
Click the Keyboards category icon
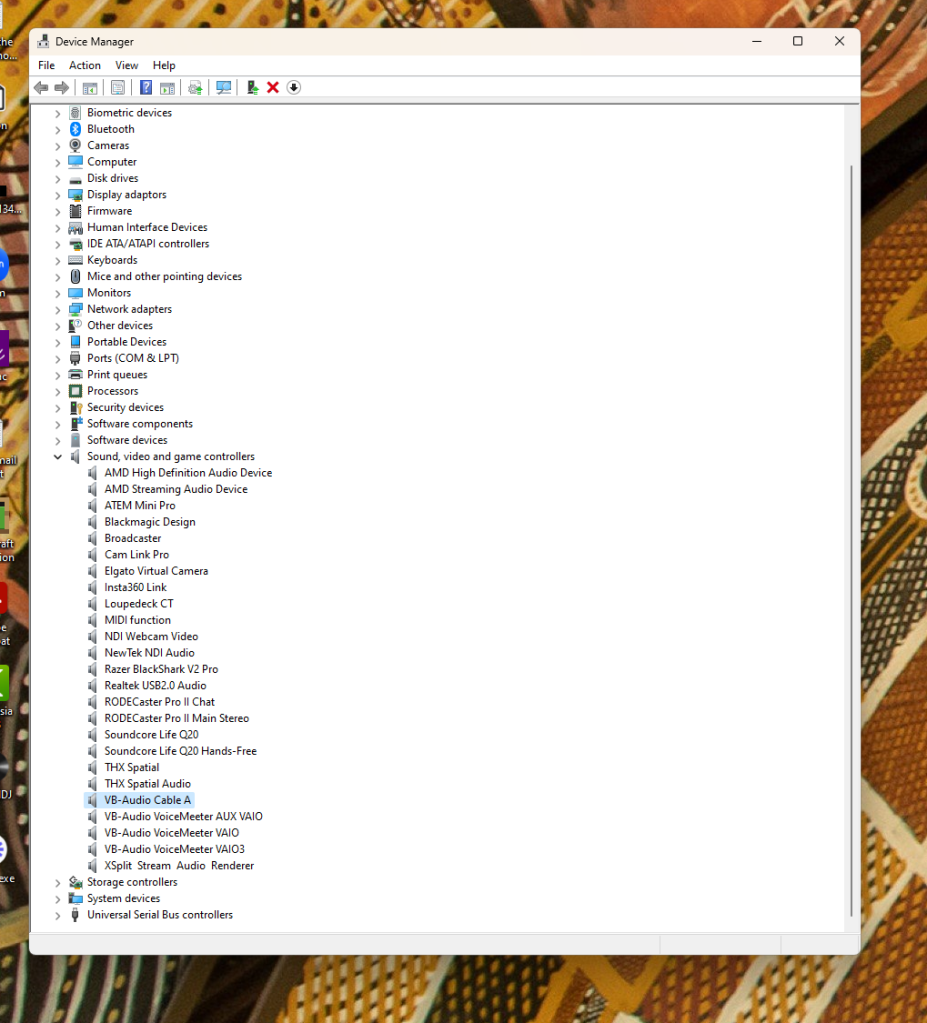pyautogui.click(x=76, y=260)
